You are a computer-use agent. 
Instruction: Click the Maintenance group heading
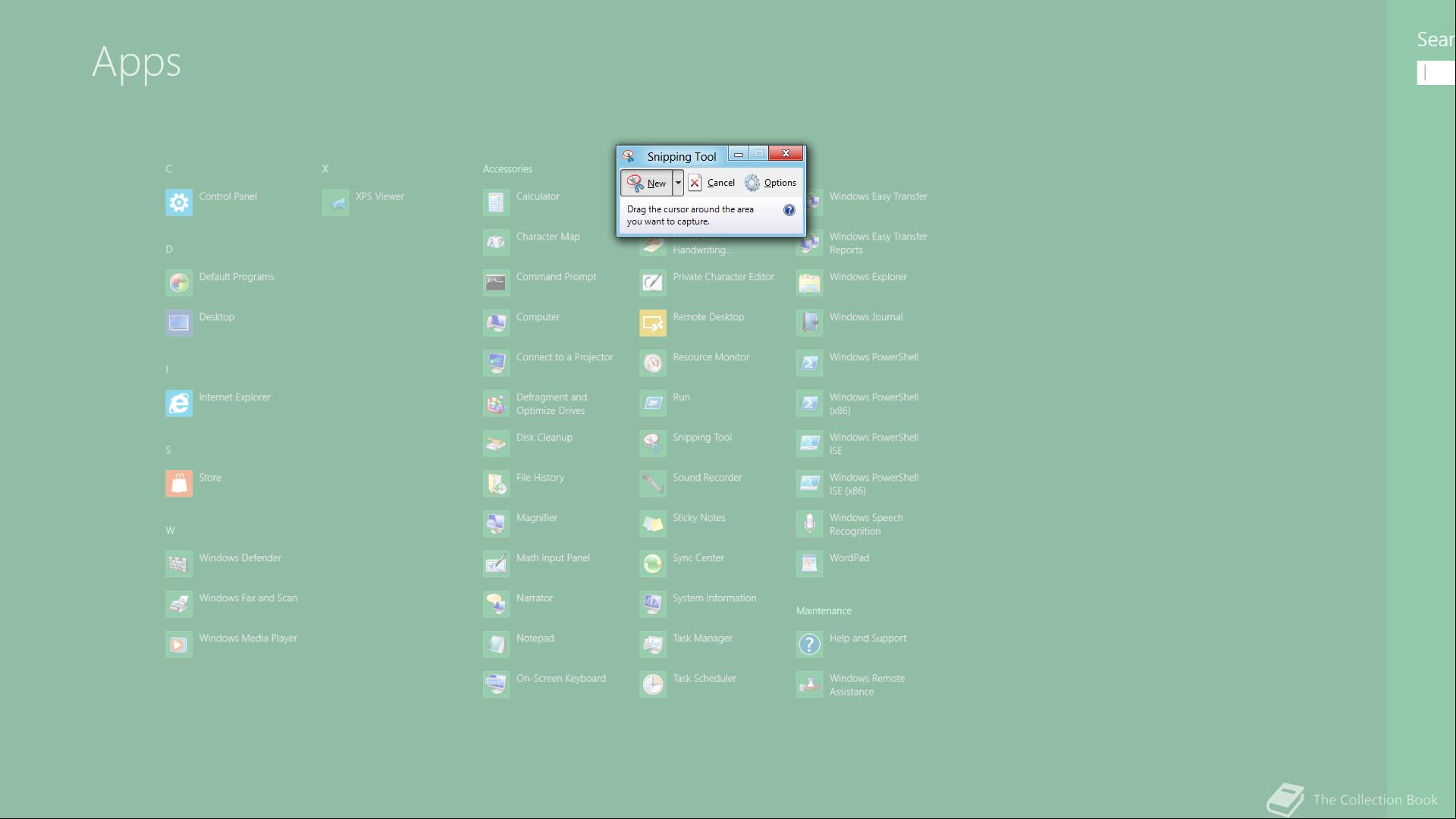pos(824,611)
